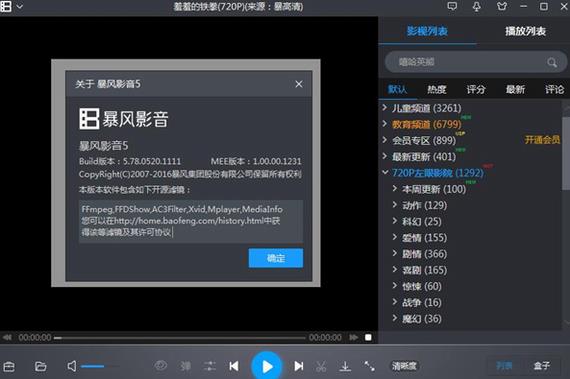Click the orange 开通会员 link
The height and width of the screenshot is (379, 570).
point(542,140)
